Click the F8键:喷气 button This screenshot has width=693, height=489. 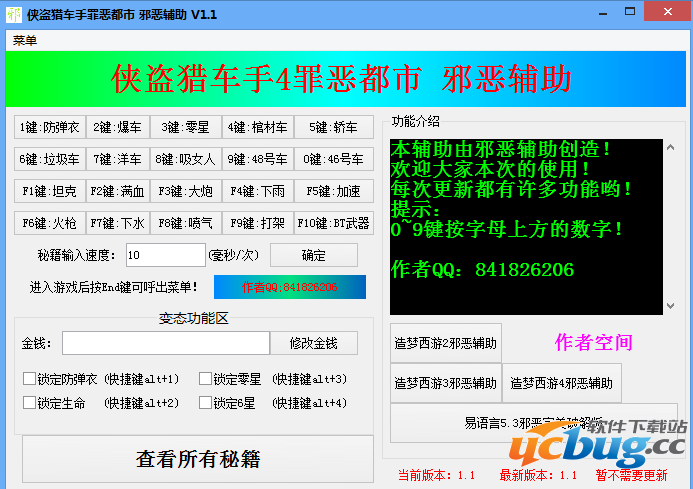click(x=186, y=223)
